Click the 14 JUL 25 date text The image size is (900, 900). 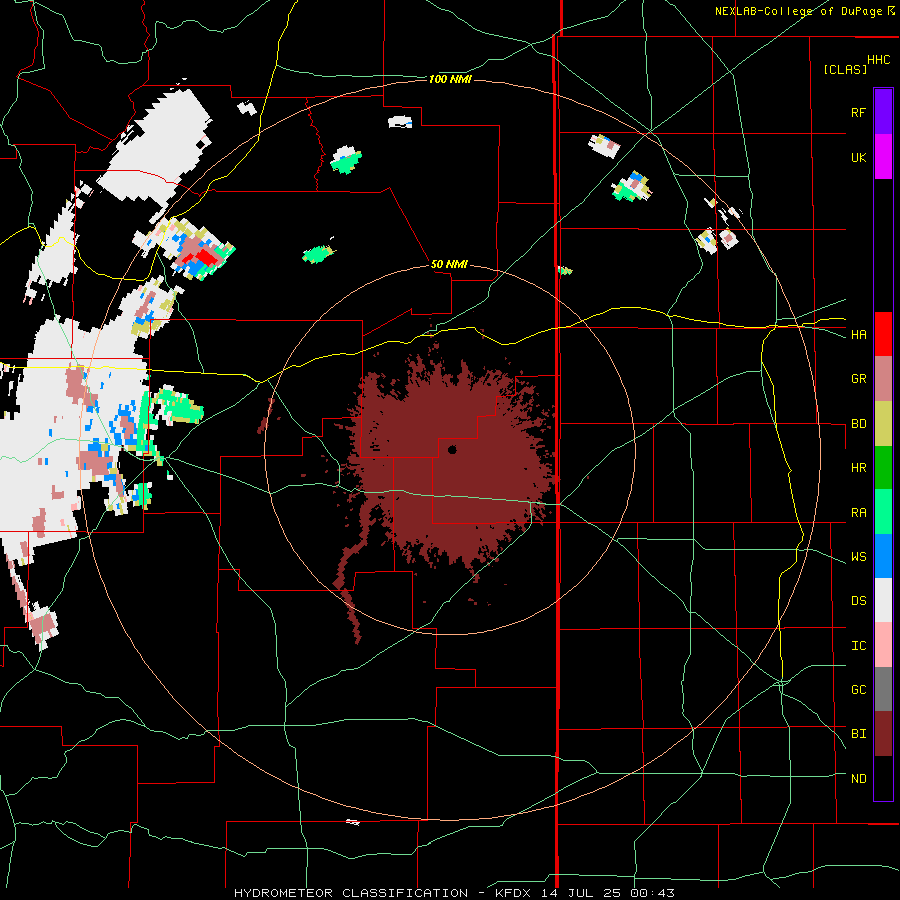583,893
